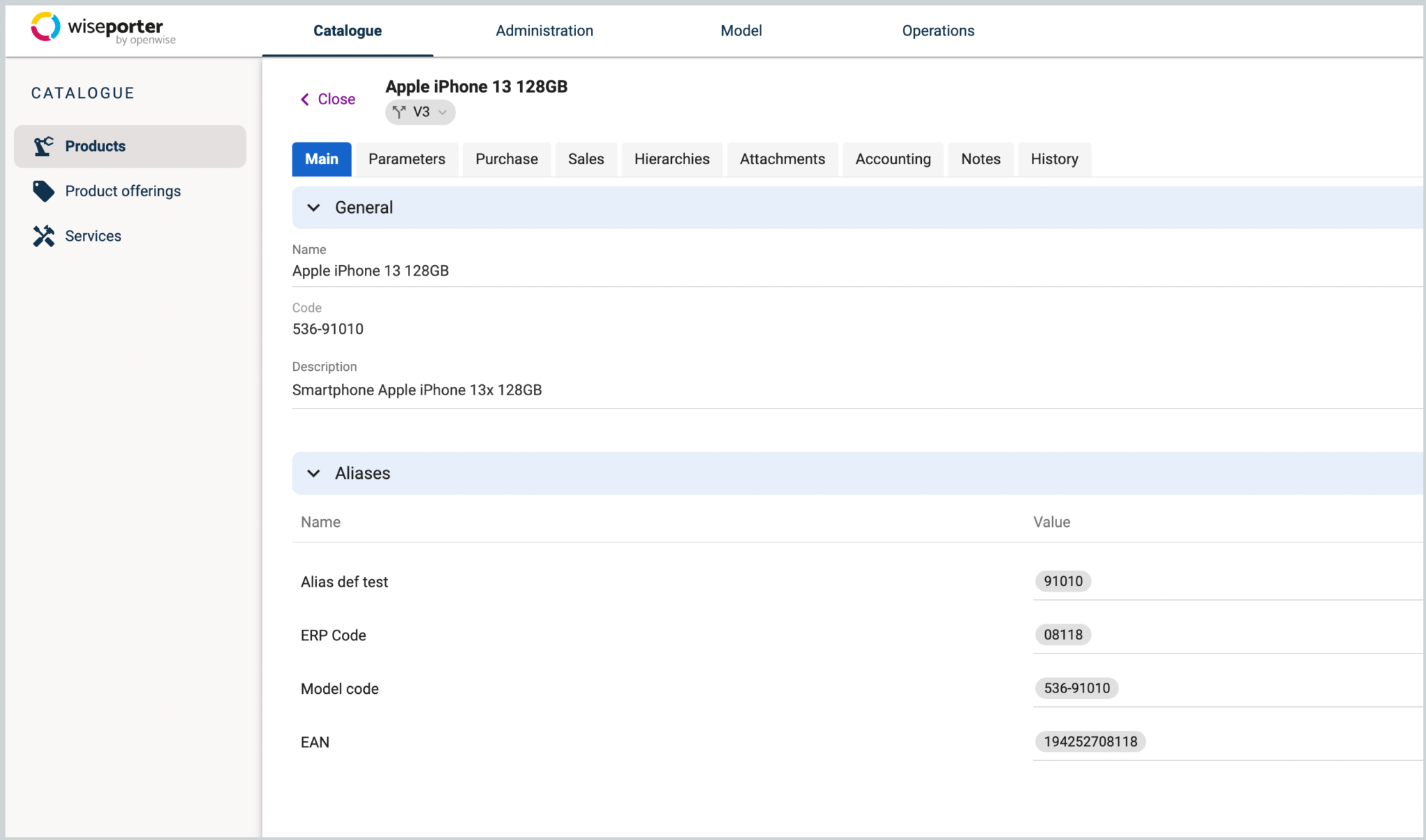The width and height of the screenshot is (1426, 840).
Task: Click the wiseporter logo
Action: [103, 29]
